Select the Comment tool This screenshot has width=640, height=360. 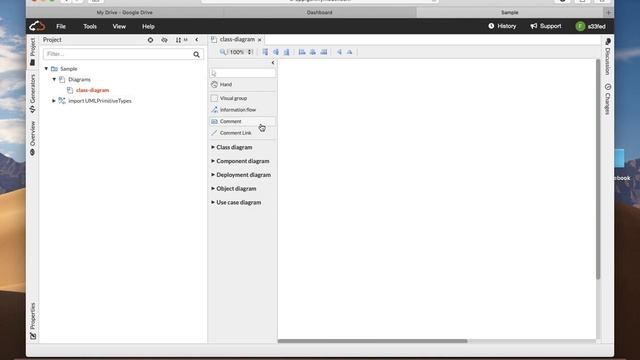242,121
